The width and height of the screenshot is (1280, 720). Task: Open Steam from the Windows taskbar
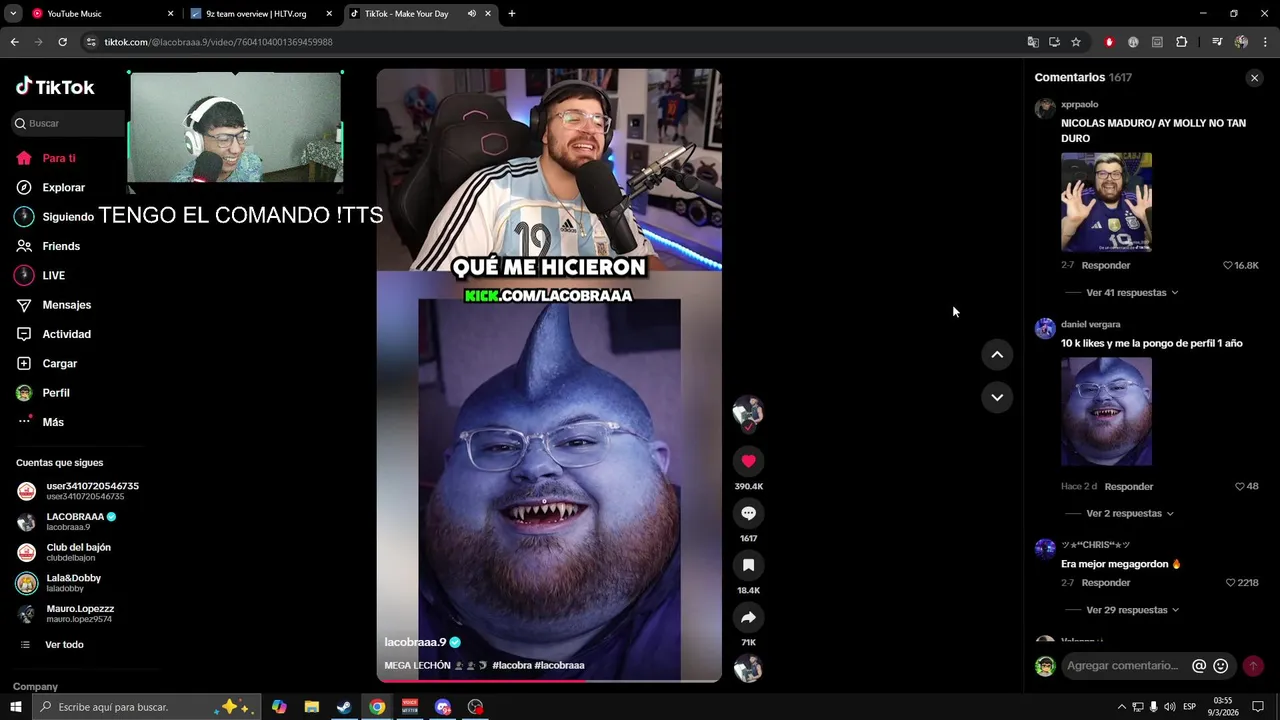[344, 707]
